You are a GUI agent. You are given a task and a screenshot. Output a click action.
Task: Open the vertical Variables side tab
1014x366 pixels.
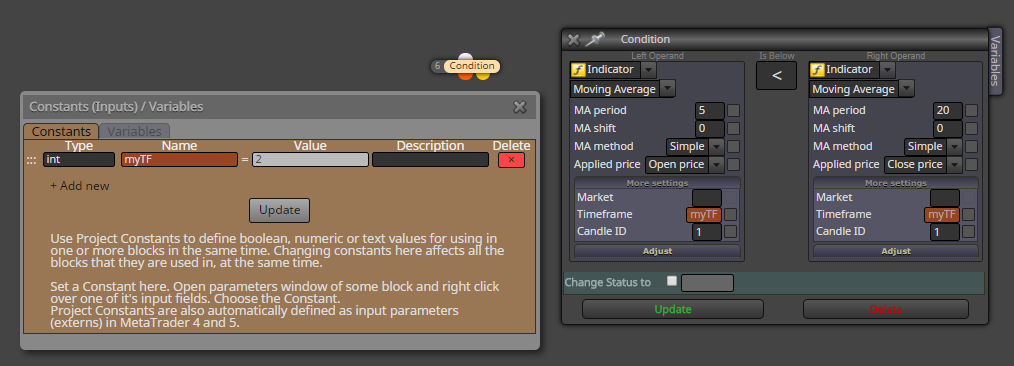[x=995, y=61]
